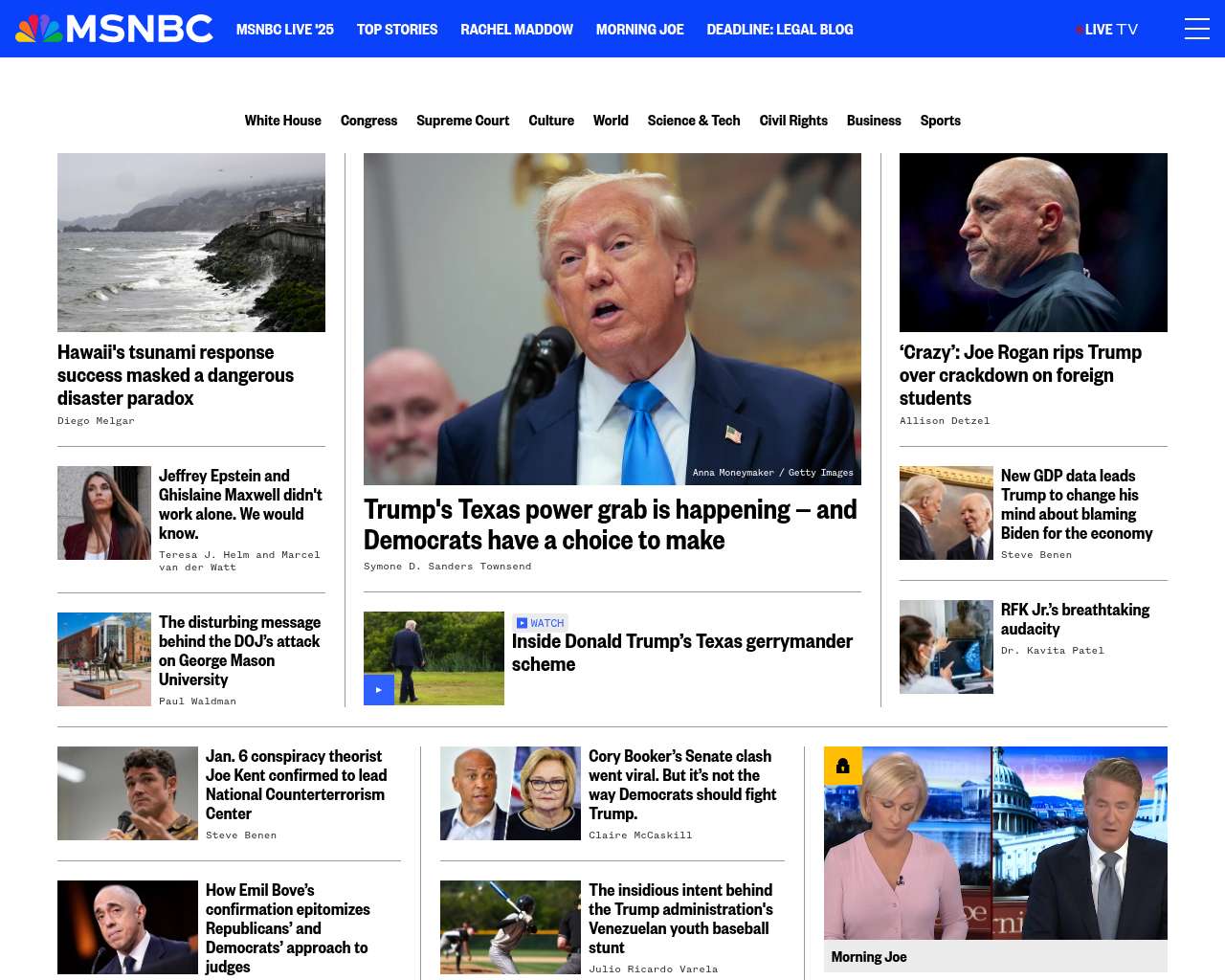Open New GDP data article
The width and height of the screenshot is (1225, 980).
1077,504
